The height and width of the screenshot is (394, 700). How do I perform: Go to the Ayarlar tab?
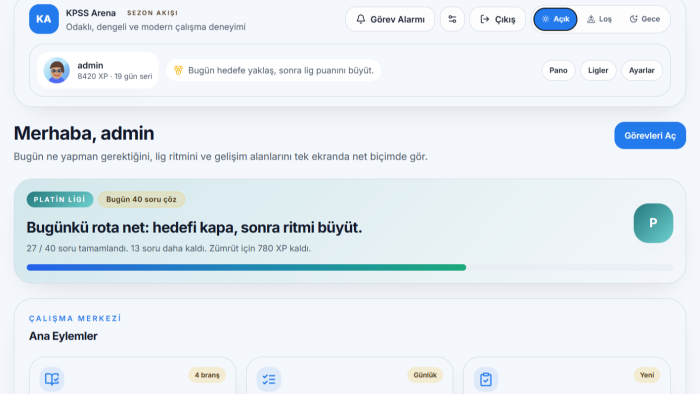(642, 71)
